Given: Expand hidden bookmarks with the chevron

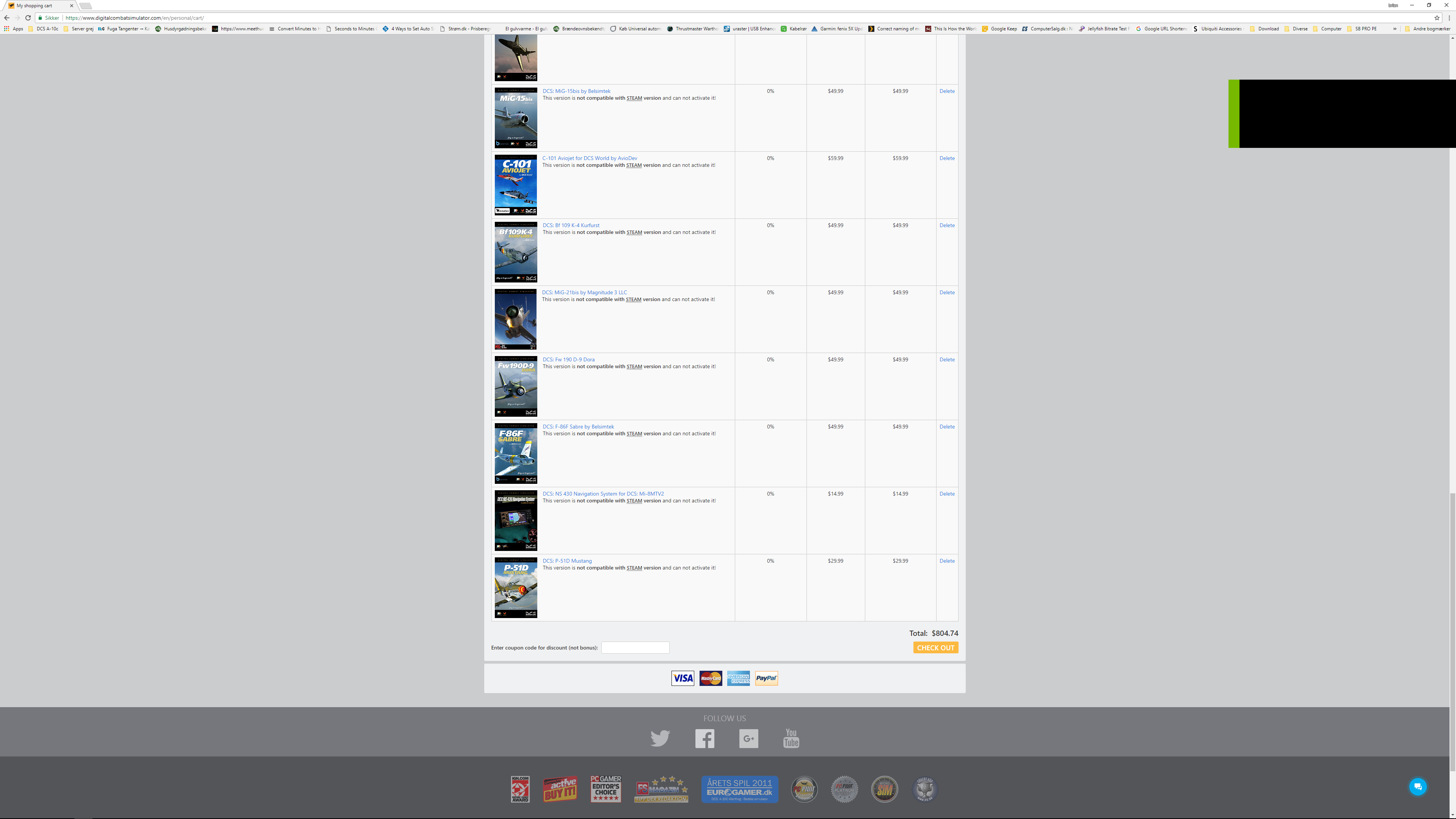Looking at the screenshot, I should click(x=1395, y=29).
